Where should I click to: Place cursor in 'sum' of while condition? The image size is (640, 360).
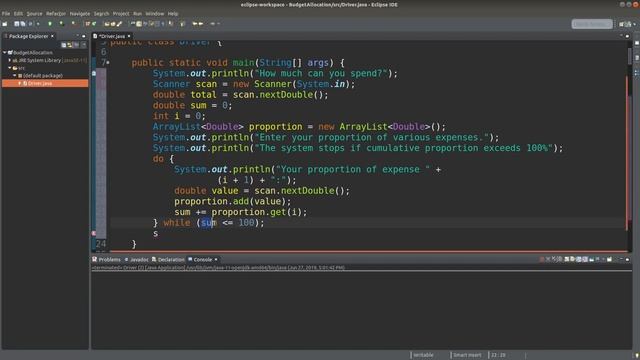pos(209,222)
